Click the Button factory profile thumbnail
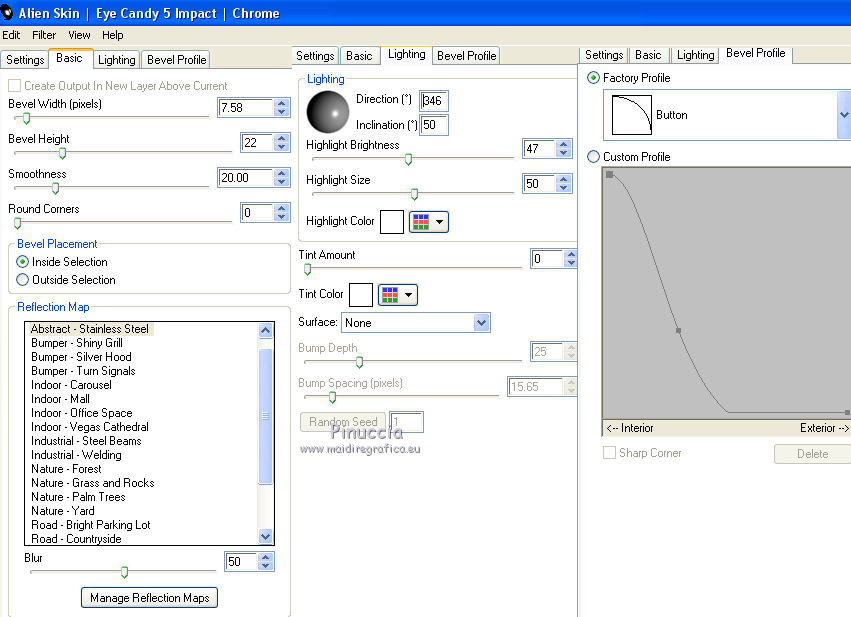Viewport: 851px width, 617px height. tap(632, 115)
